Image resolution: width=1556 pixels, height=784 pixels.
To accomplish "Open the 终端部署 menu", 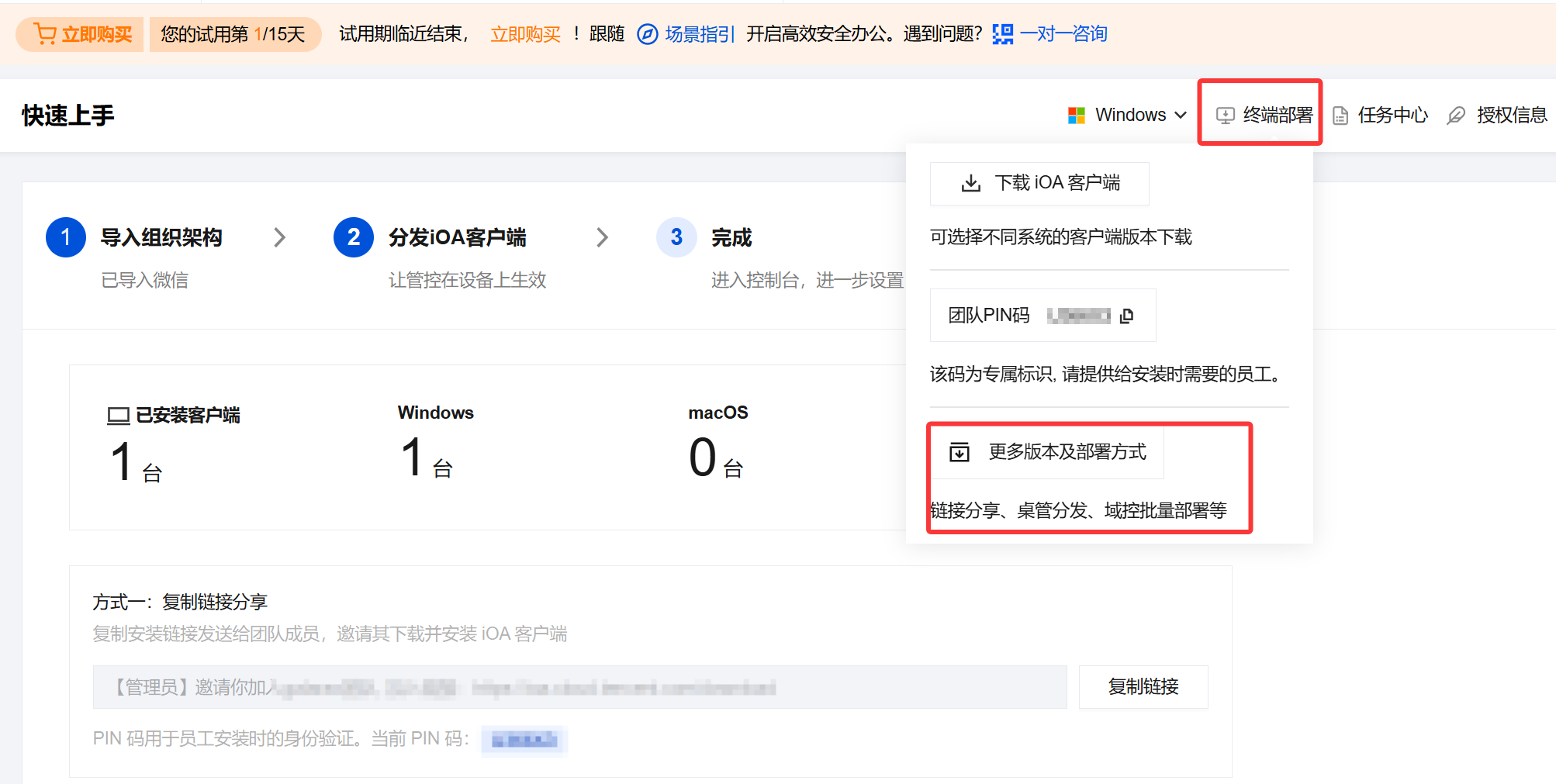I will [1263, 115].
